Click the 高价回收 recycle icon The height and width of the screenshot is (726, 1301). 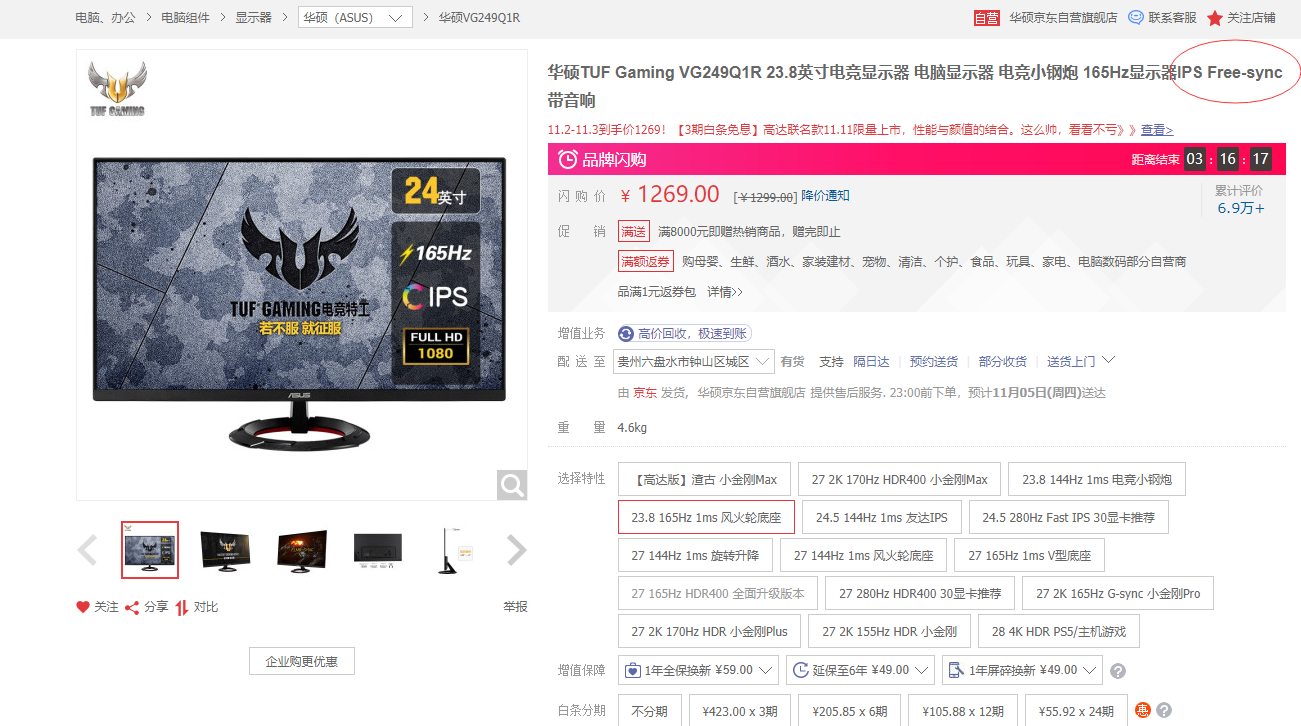pyautogui.click(x=626, y=334)
